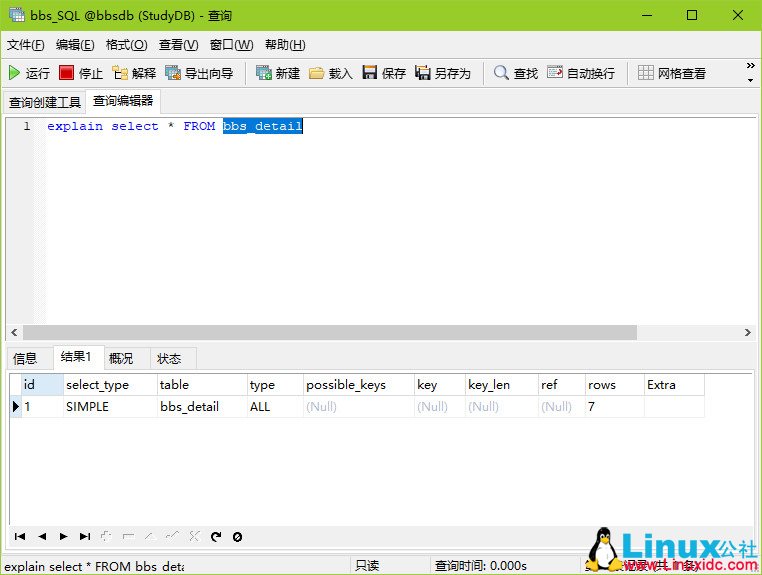Image resolution: width=762 pixels, height=575 pixels.
Task: Click the add record plus icon
Action: (x=106, y=536)
